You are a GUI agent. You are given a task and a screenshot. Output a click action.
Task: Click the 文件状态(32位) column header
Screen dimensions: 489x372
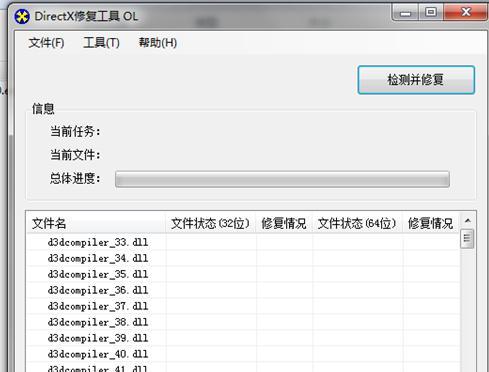click(x=211, y=223)
